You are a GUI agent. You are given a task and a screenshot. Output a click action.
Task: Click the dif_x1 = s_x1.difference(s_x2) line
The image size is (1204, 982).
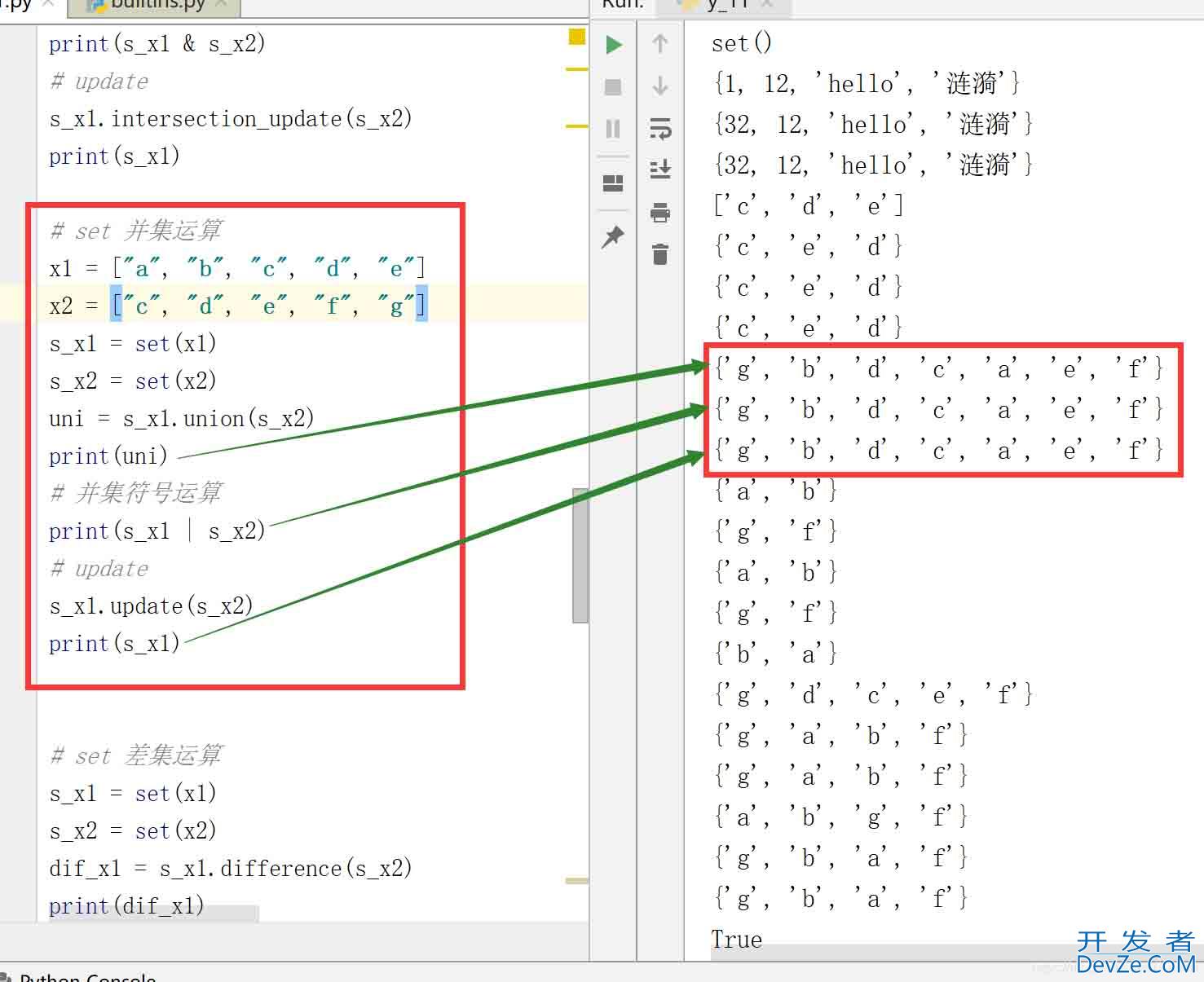(x=231, y=869)
